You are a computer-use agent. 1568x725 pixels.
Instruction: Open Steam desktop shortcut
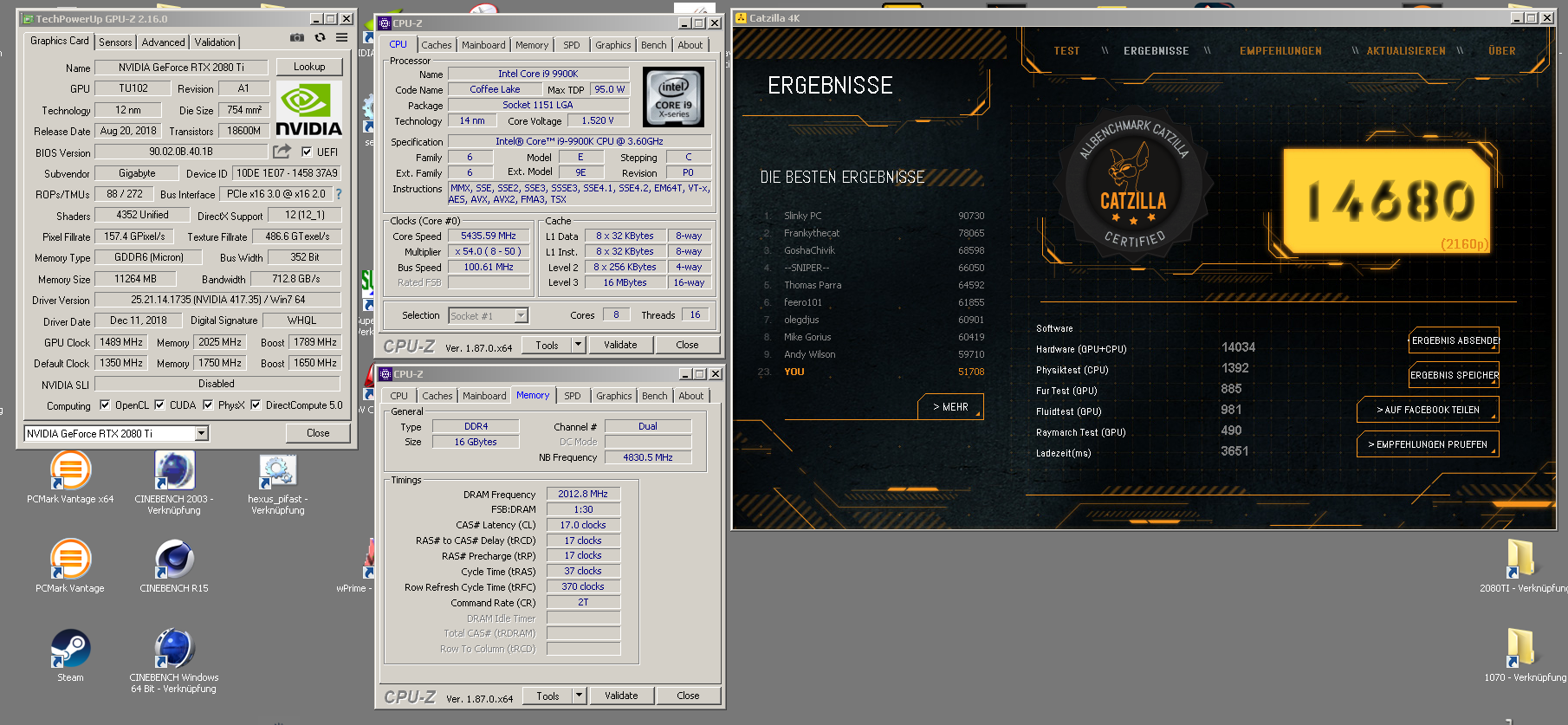click(x=70, y=656)
